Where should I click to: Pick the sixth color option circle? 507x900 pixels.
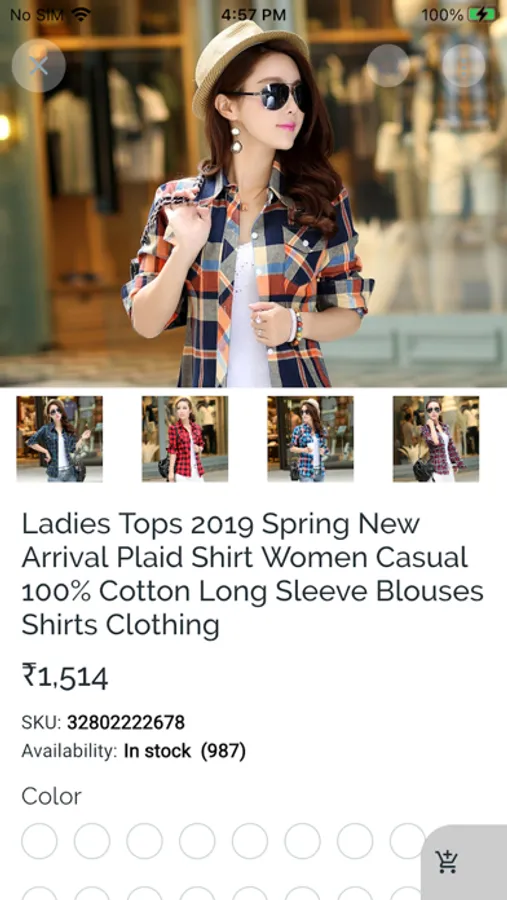click(303, 841)
